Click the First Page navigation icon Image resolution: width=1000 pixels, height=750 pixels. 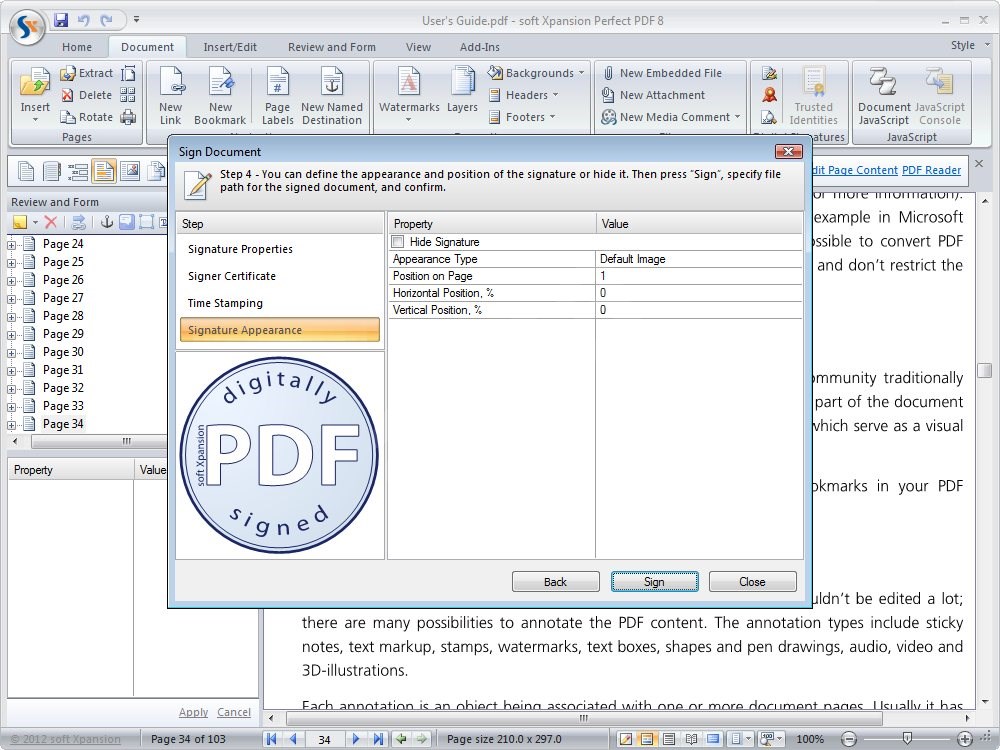272,739
